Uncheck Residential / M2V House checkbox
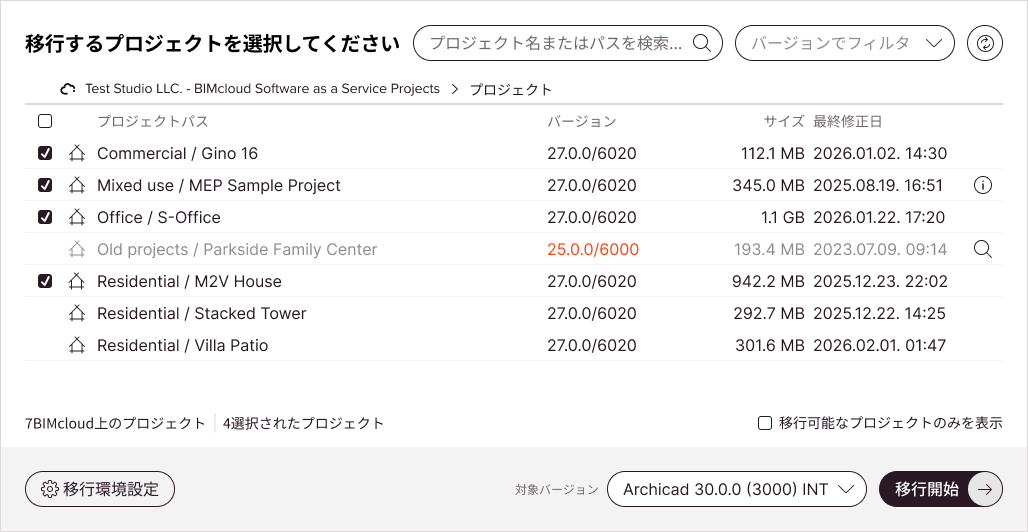 tap(45, 281)
